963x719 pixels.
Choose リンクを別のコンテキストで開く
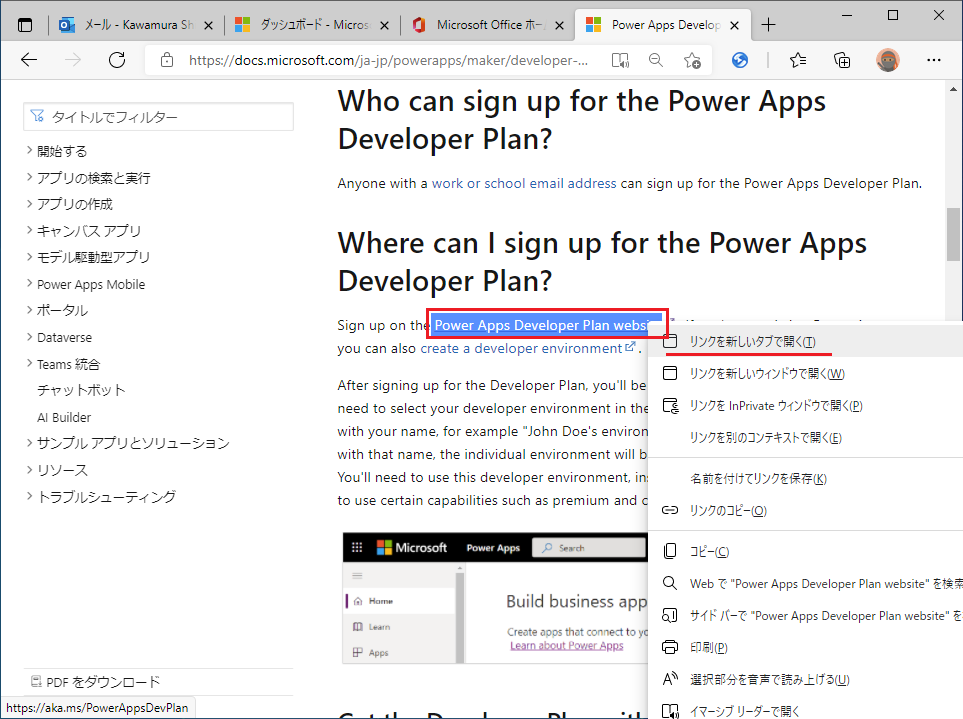point(805,437)
